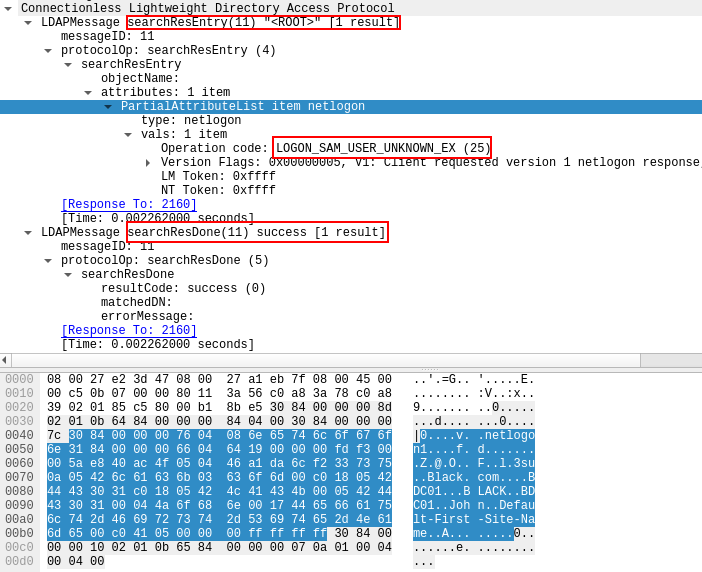702x572 pixels.
Task: Open Response To: 2160 link under searchResEntry
Action: [128, 204]
